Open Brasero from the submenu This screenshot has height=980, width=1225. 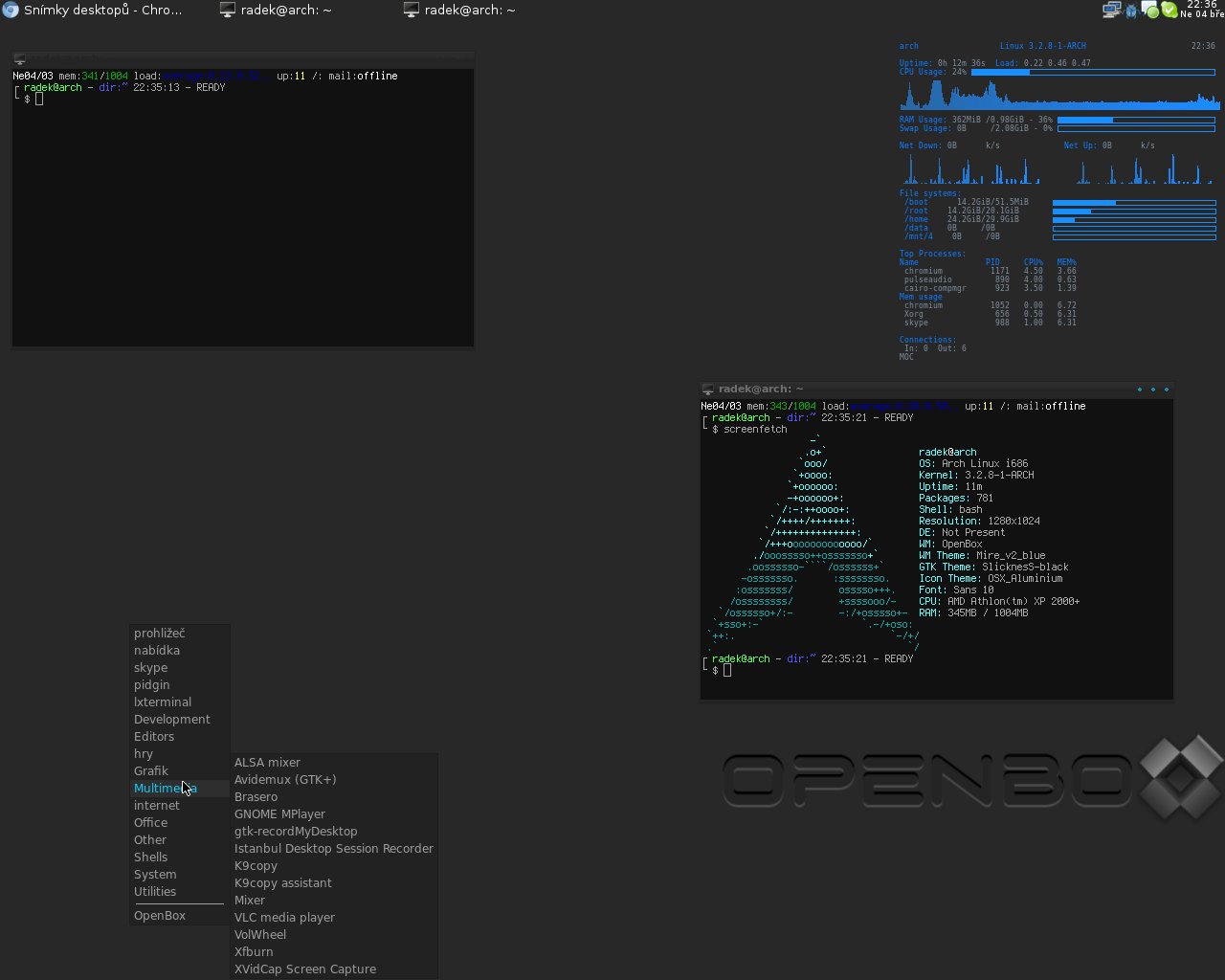click(x=335, y=797)
